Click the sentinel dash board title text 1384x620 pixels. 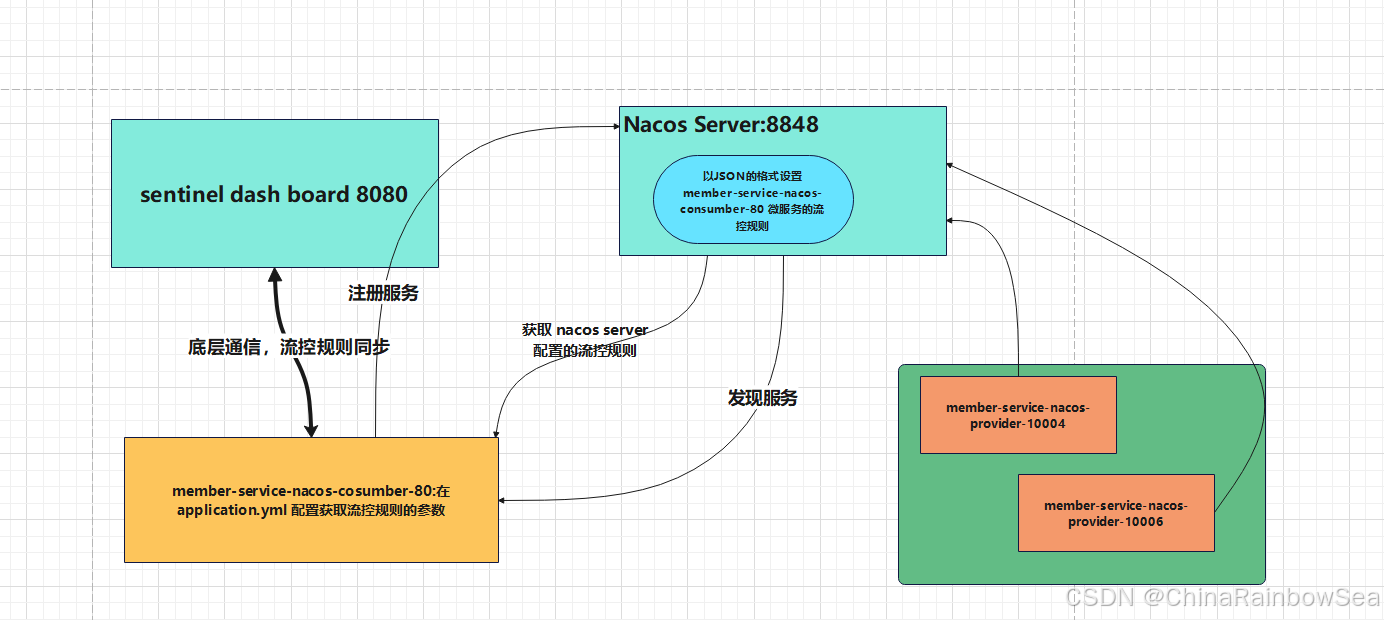click(274, 194)
